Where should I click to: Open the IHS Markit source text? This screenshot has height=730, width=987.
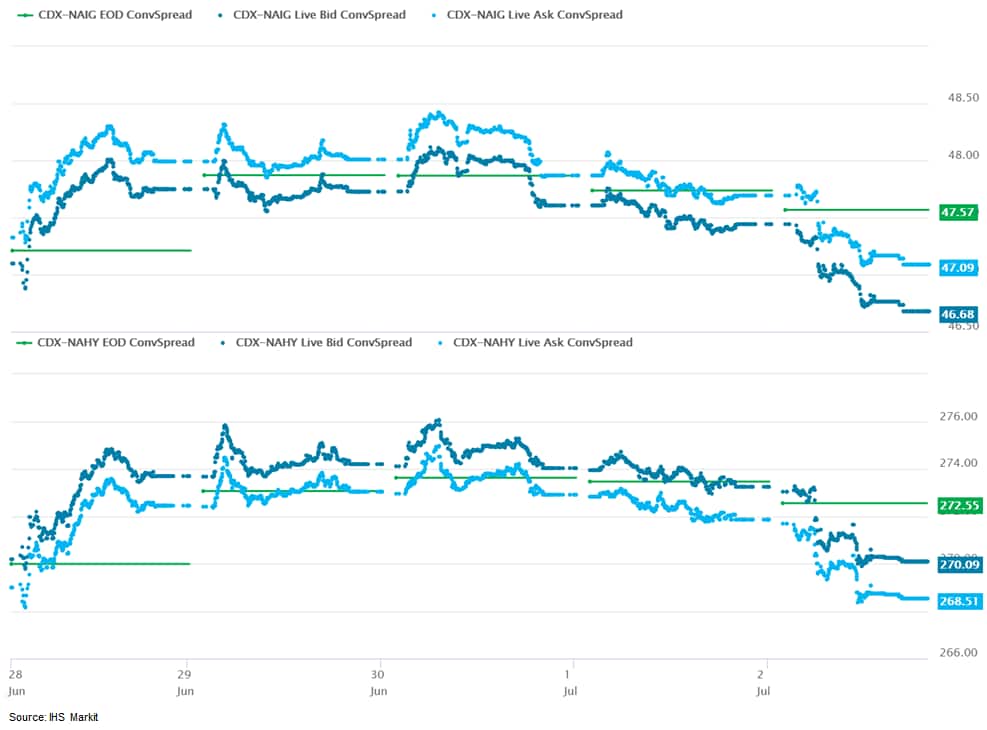pos(54,717)
